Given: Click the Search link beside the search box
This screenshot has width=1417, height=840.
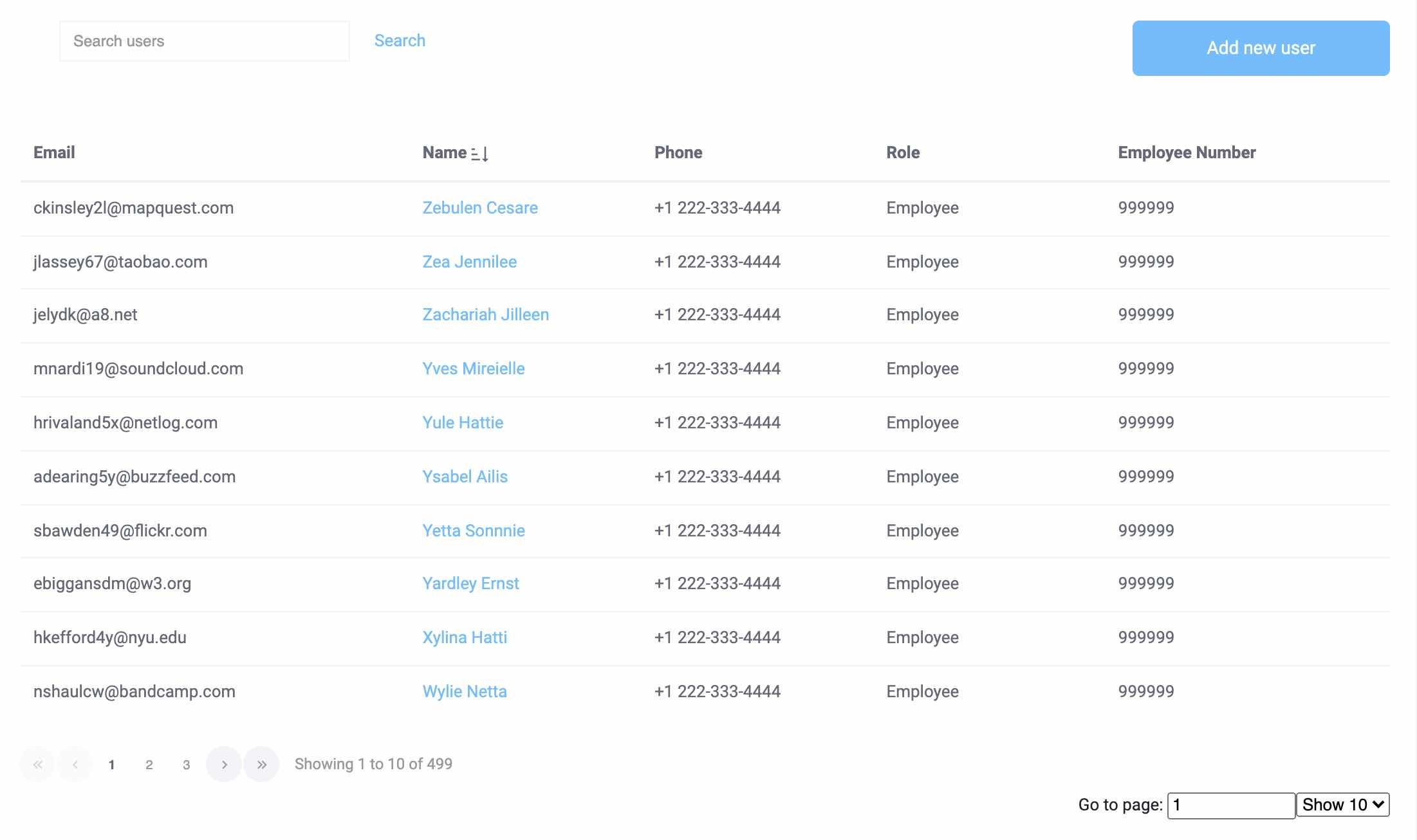Looking at the screenshot, I should 400,40.
